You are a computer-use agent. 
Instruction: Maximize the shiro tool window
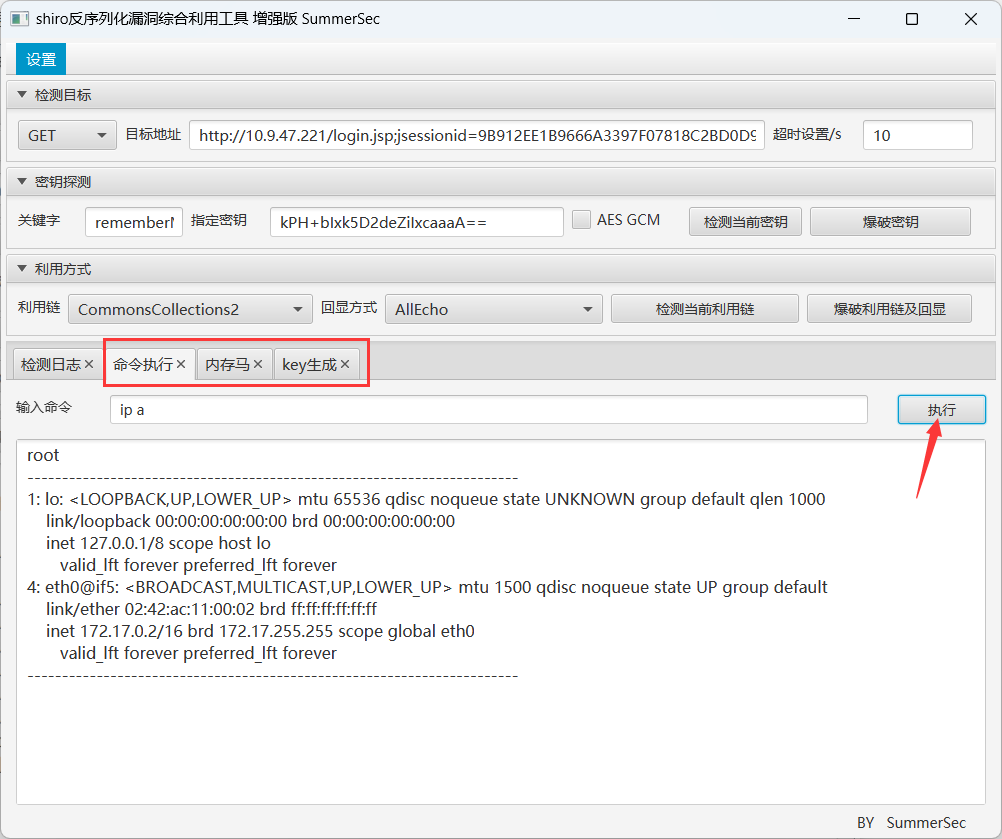[x=912, y=19]
